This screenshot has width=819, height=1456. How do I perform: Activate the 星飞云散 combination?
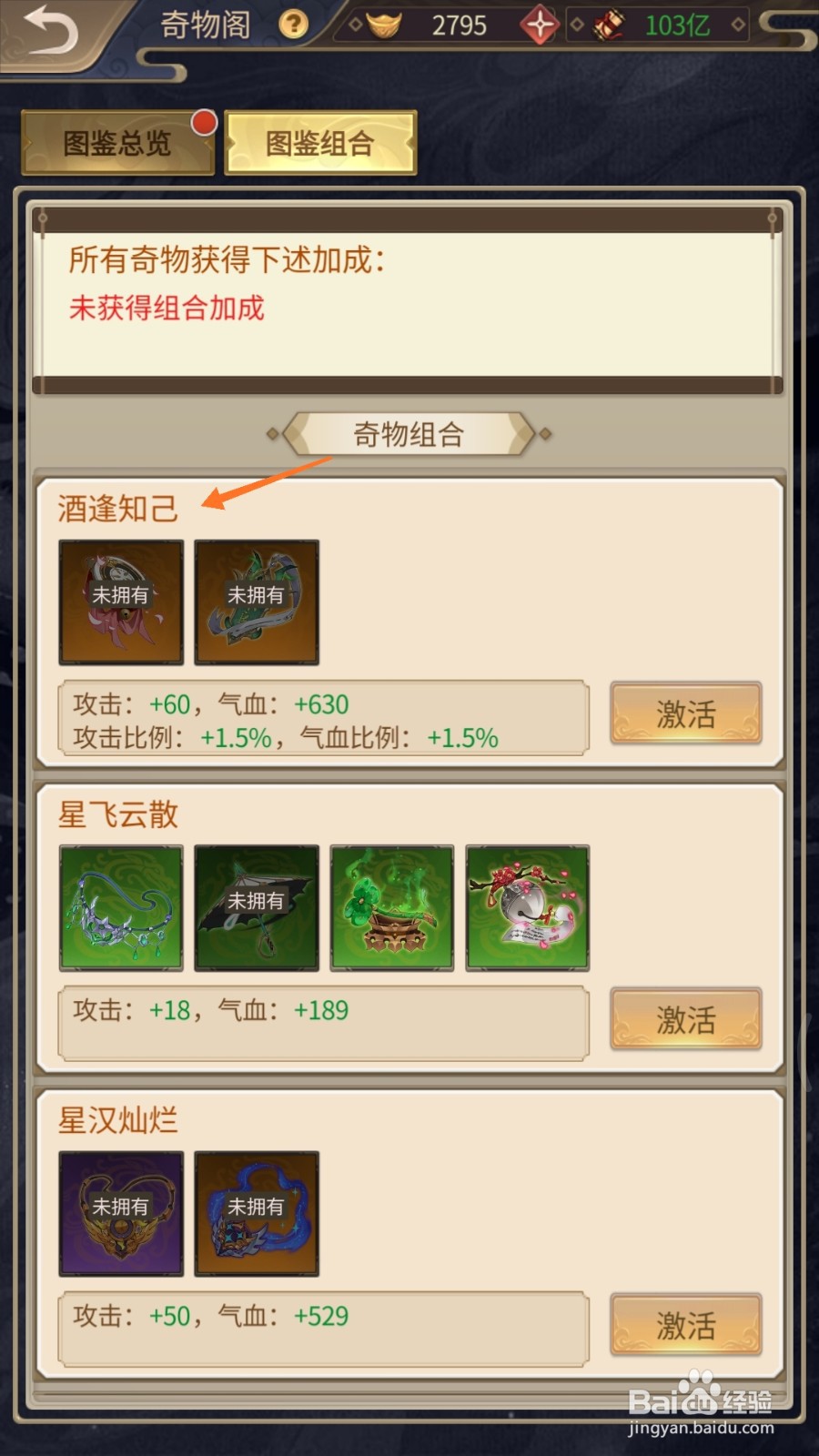click(686, 1019)
